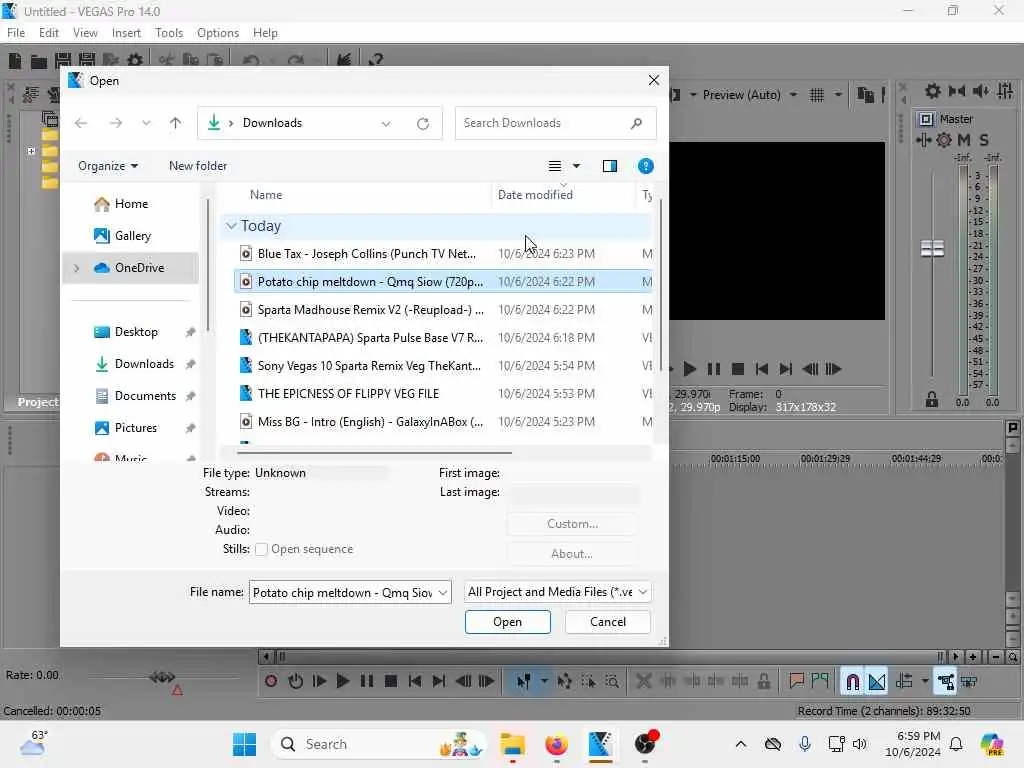Open the Help menu
The image size is (1024, 768).
pyautogui.click(x=265, y=33)
